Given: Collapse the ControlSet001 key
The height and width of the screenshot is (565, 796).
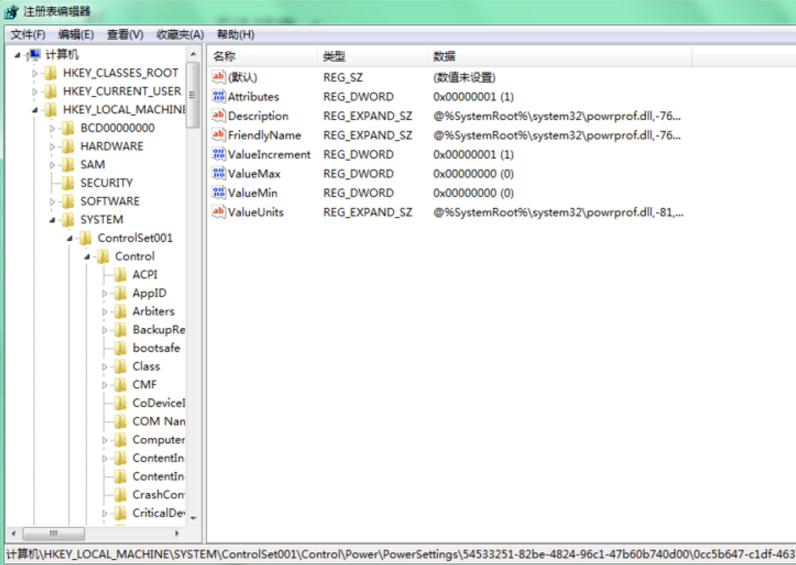Looking at the screenshot, I should point(70,238).
